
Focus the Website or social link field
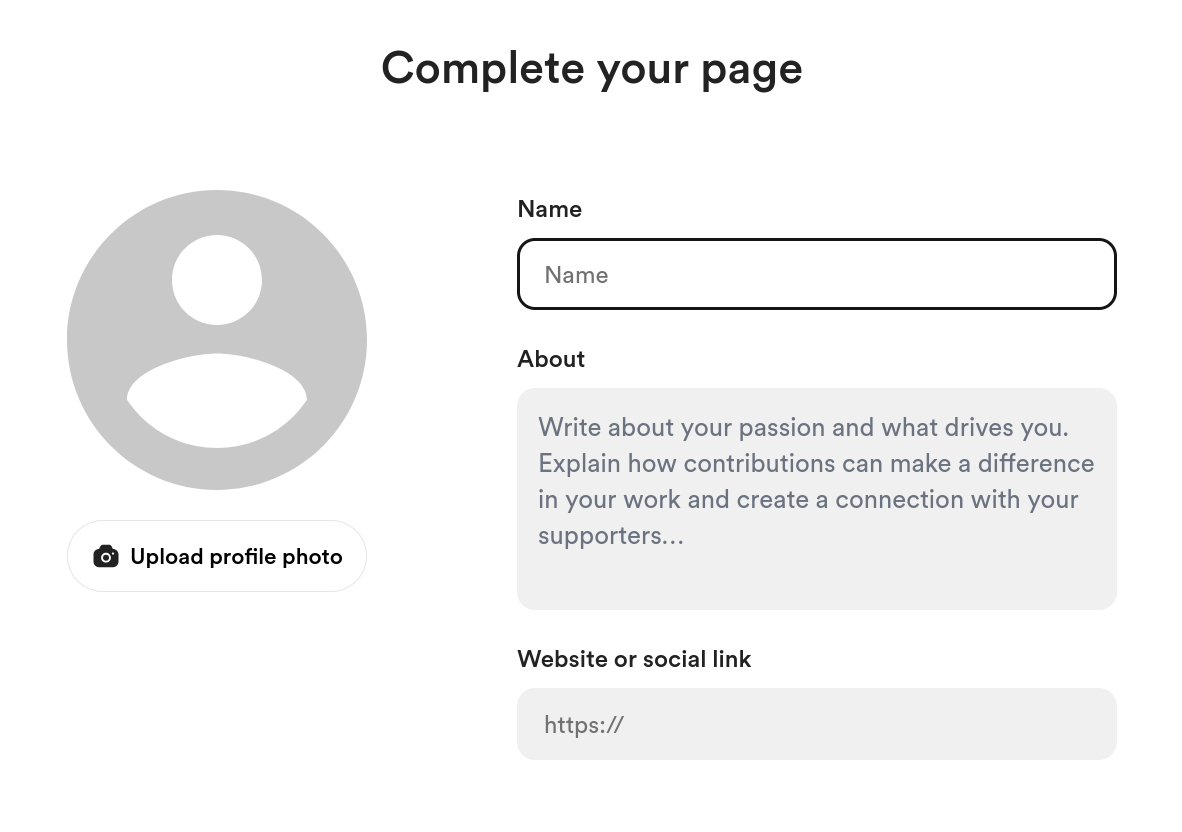[x=816, y=724]
